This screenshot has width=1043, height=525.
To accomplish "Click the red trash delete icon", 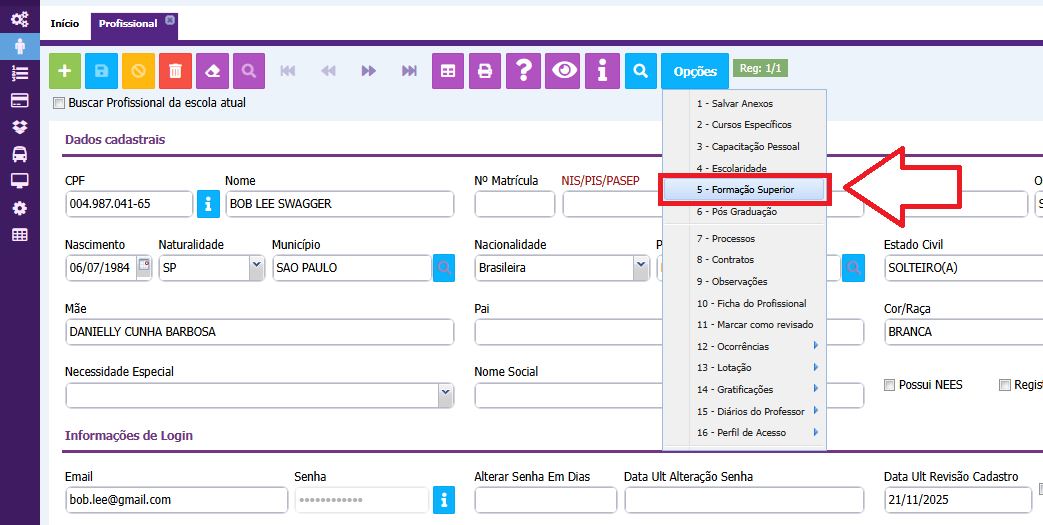I will point(175,71).
